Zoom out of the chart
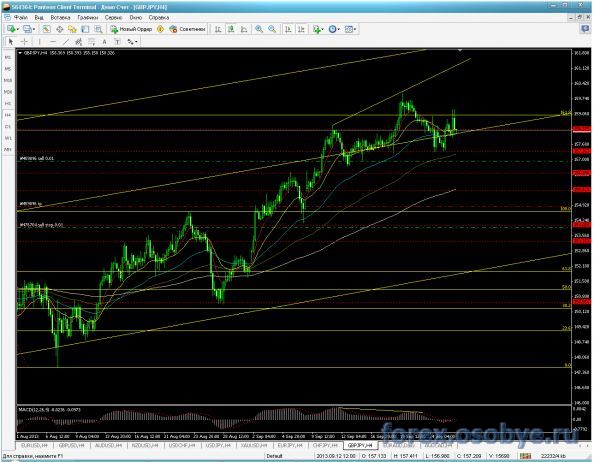594x462 pixels. 272,29
